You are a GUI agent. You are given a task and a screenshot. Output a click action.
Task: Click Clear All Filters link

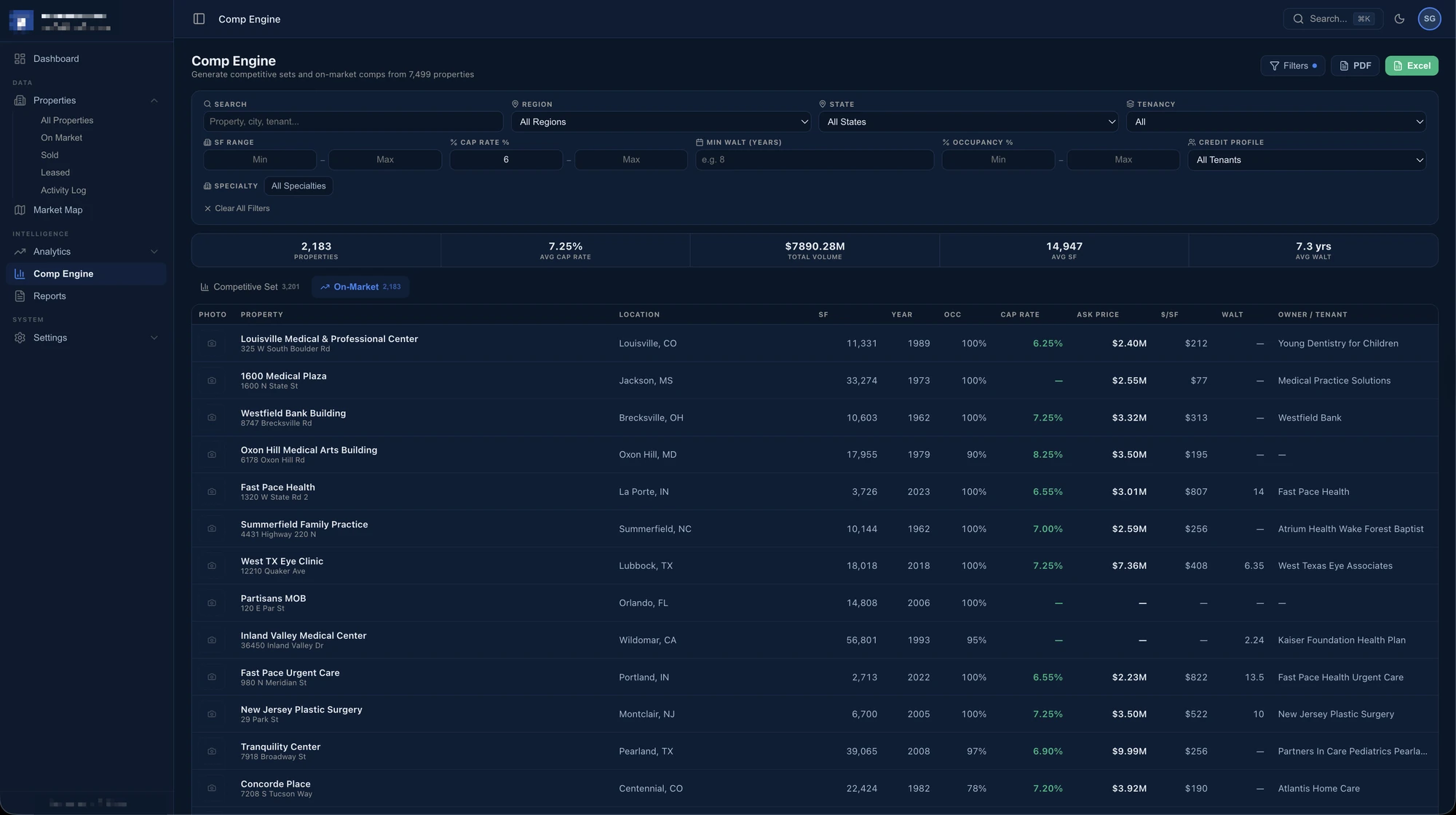(237, 209)
